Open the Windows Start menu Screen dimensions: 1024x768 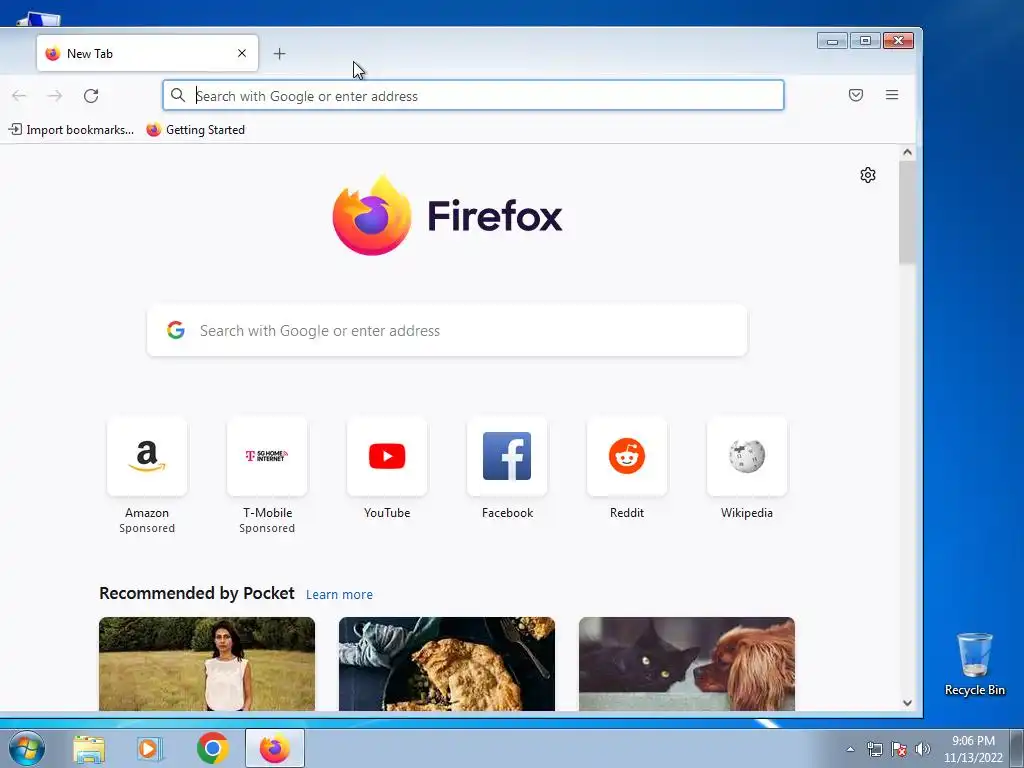[27, 748]
